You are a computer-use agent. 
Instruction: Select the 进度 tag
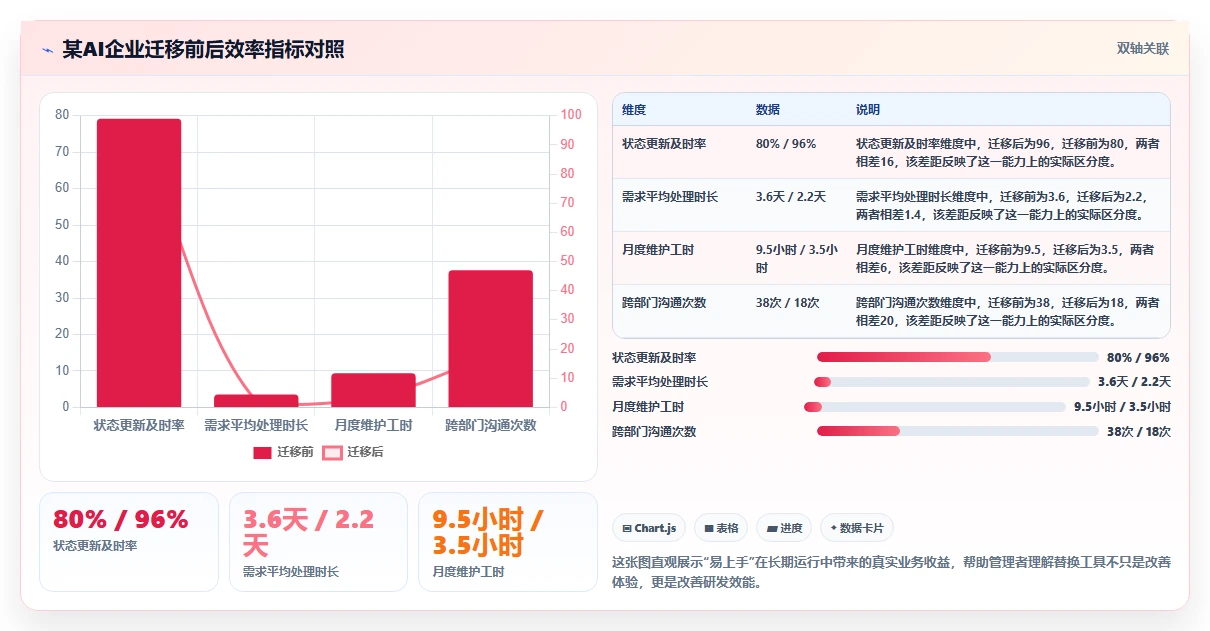coord(784,528)
